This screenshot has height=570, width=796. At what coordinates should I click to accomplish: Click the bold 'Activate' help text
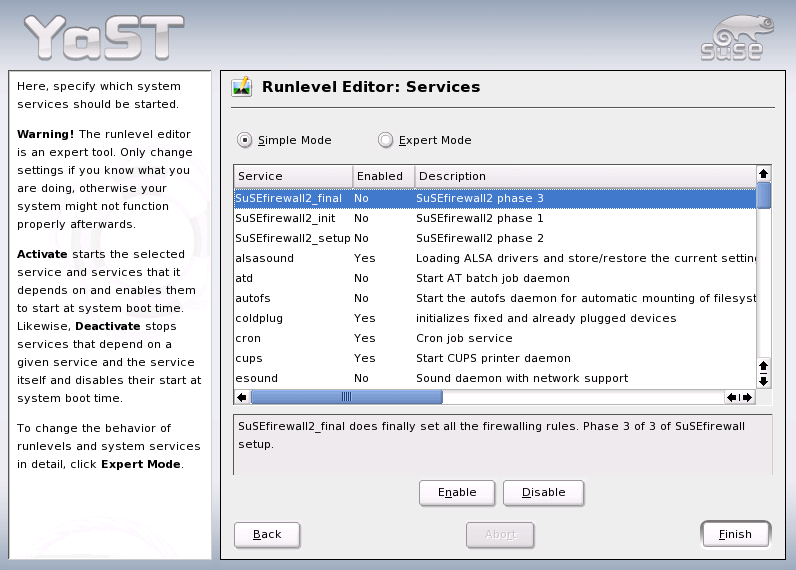[42, 254]
